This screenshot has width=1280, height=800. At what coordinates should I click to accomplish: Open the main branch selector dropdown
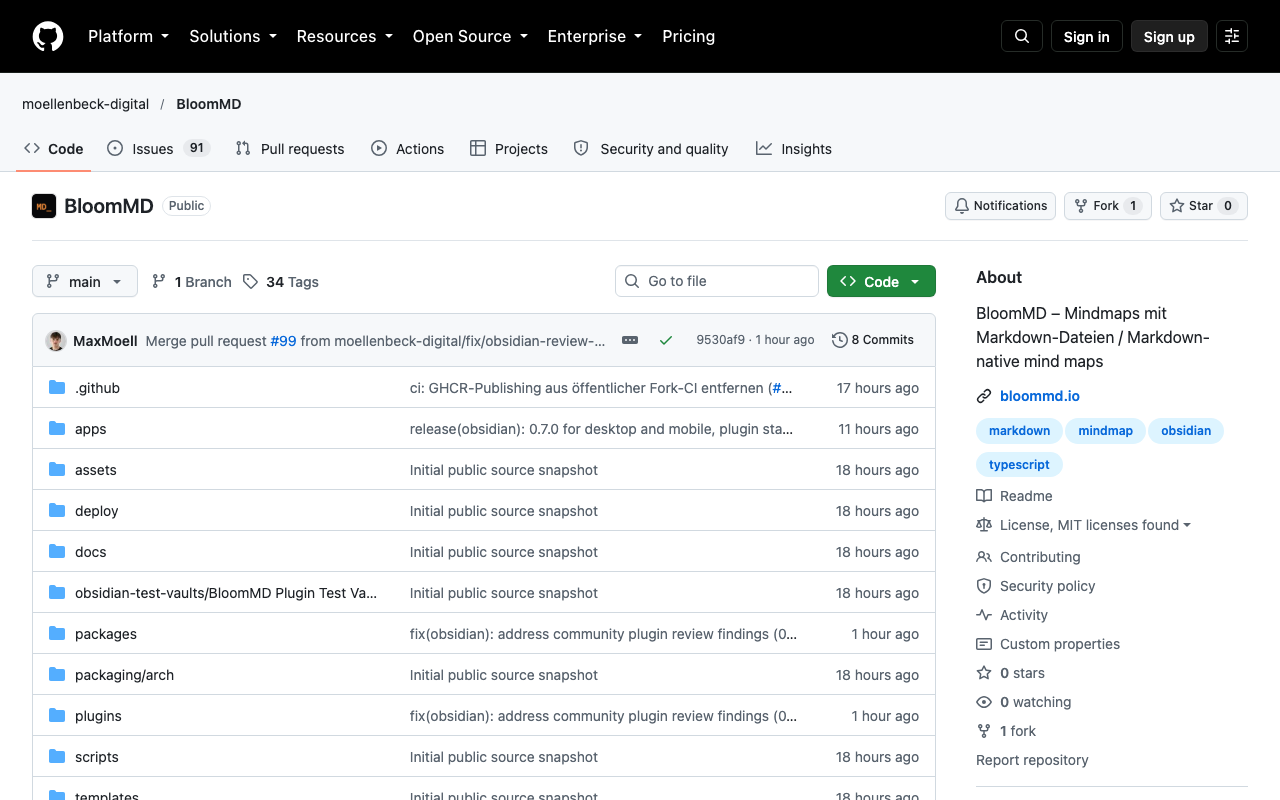(85, 282)
